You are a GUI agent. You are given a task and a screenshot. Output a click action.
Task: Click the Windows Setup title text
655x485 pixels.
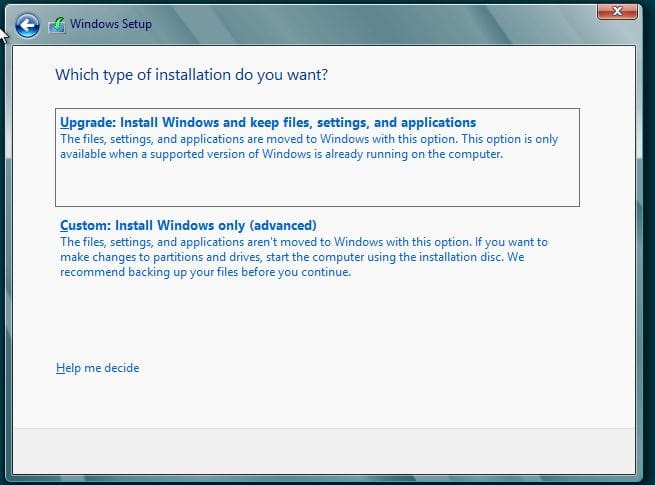tap(111, 24)
